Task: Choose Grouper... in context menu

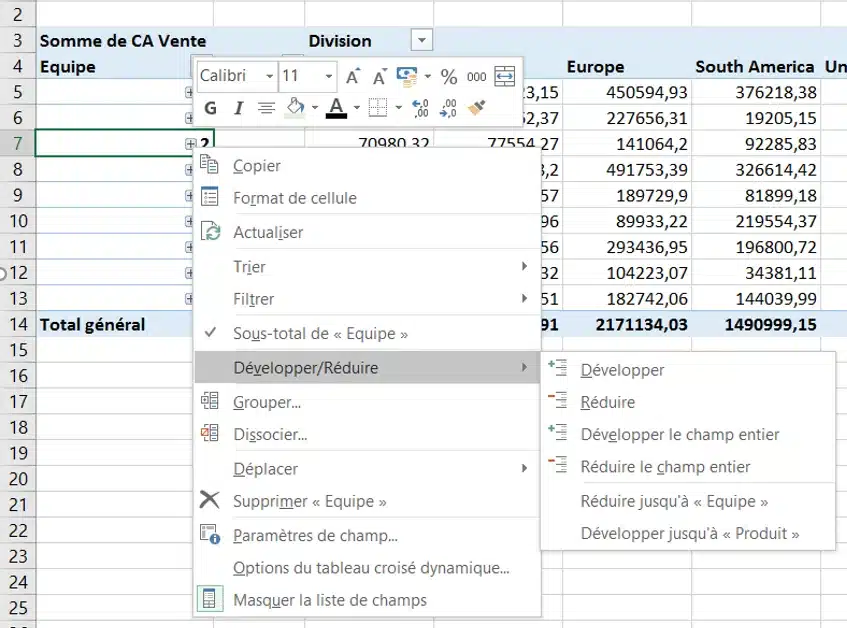Action: click(x=367, y=402)
